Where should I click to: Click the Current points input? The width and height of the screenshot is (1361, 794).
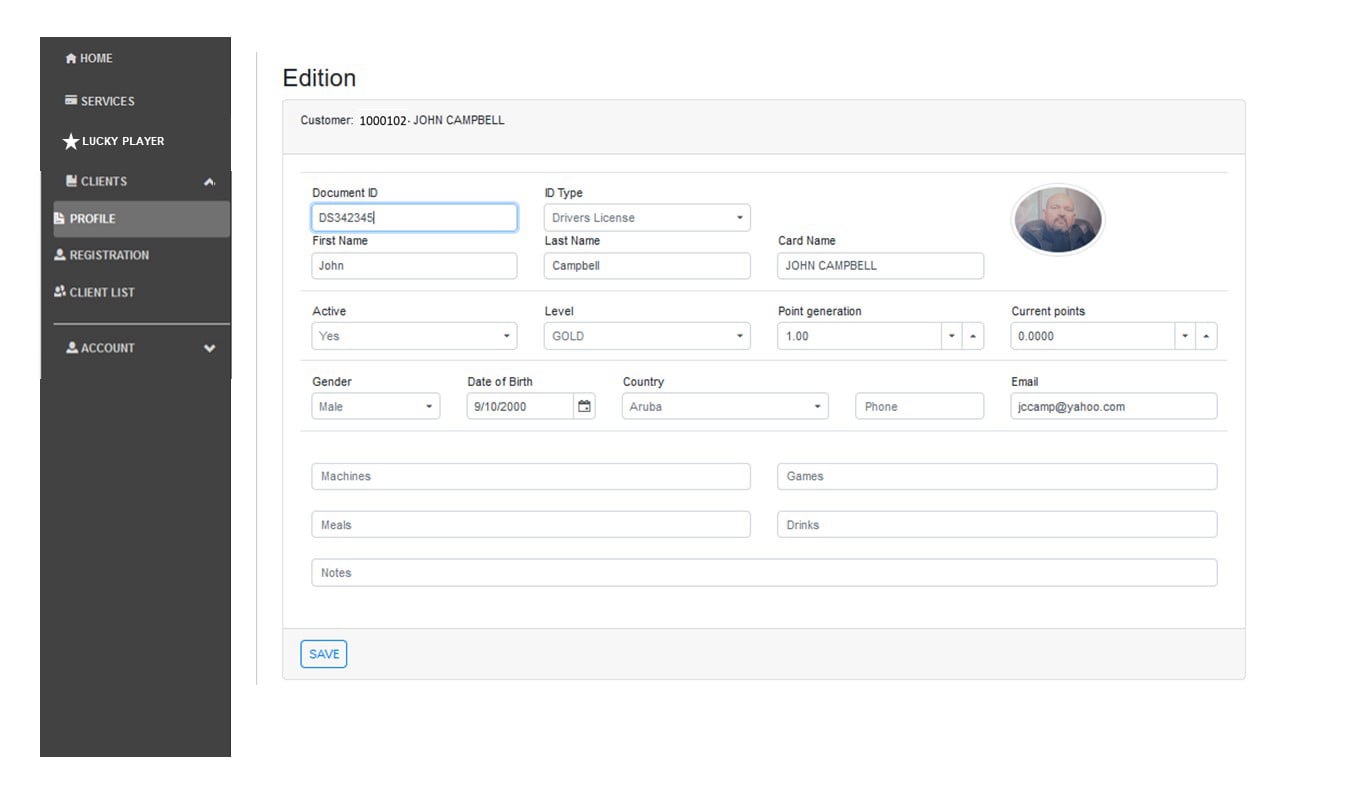point(1093,336)
